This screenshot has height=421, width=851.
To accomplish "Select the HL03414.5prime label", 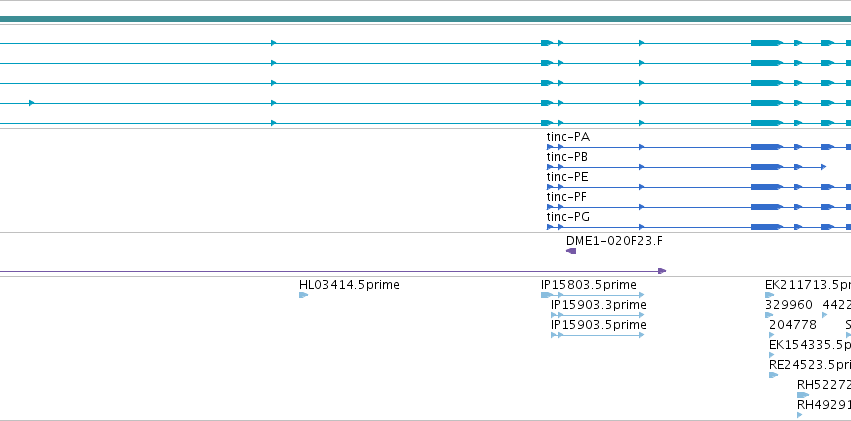I will coord(349,285).
